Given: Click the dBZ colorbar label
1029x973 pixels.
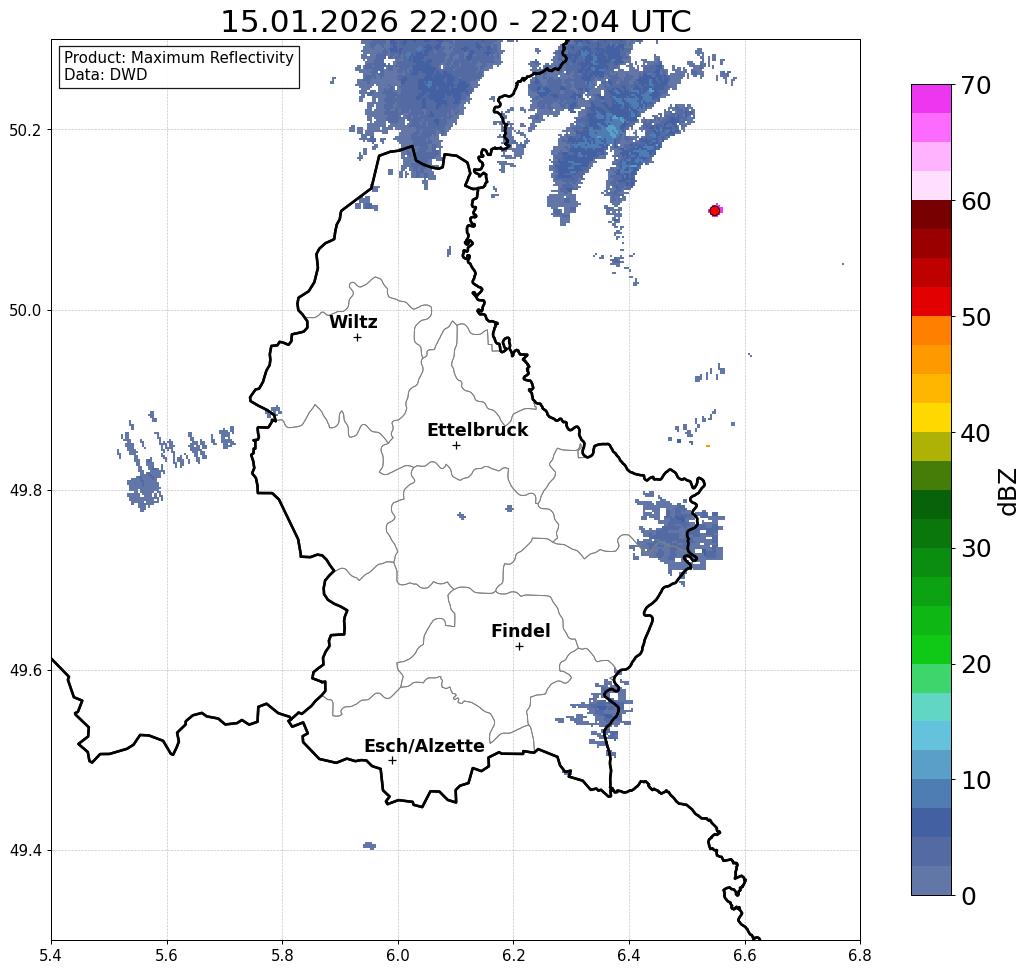Looking at the screenshot, I should tap(1007, 491).
